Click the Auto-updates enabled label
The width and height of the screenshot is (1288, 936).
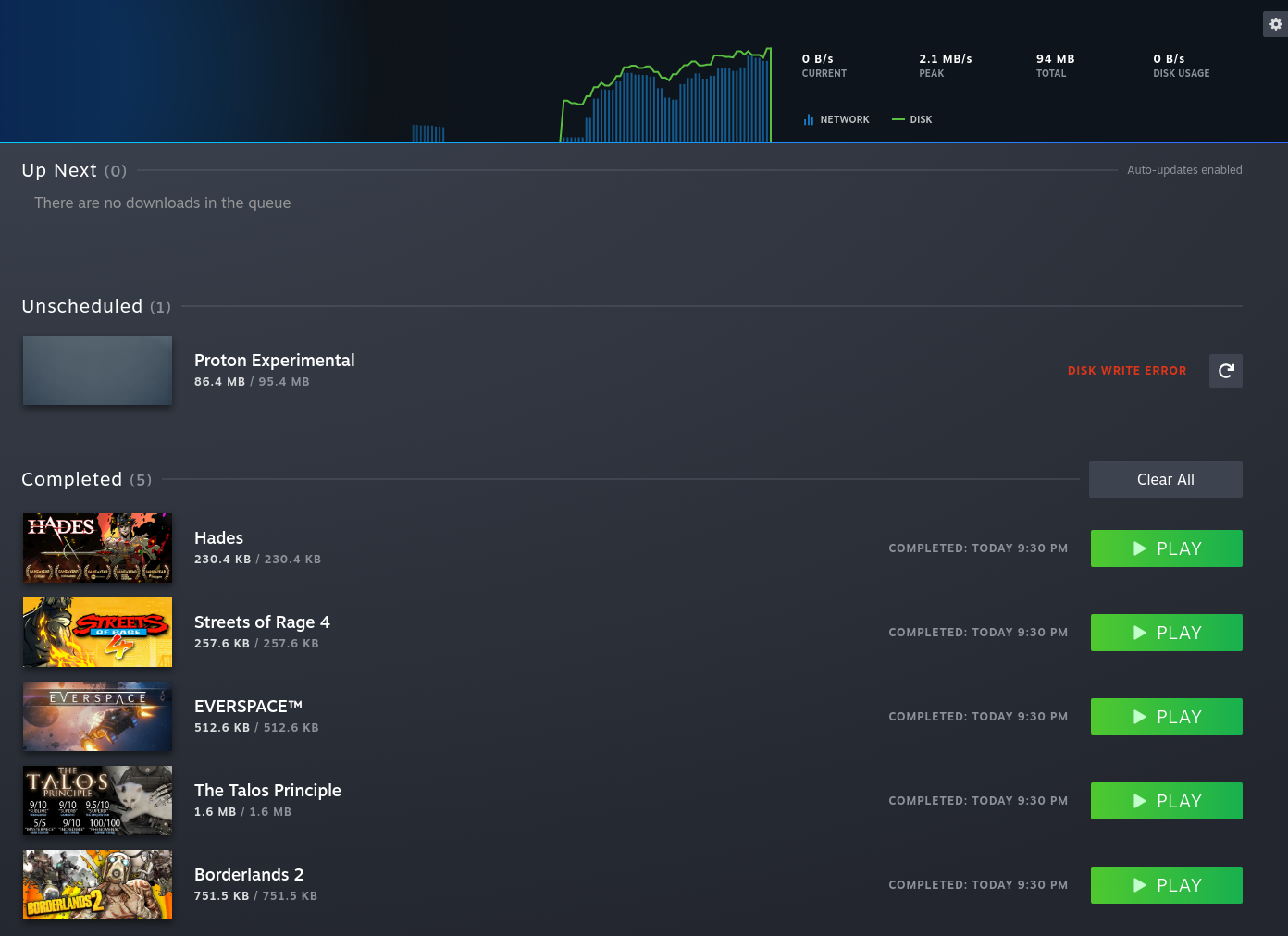[x=1184, y=170]
